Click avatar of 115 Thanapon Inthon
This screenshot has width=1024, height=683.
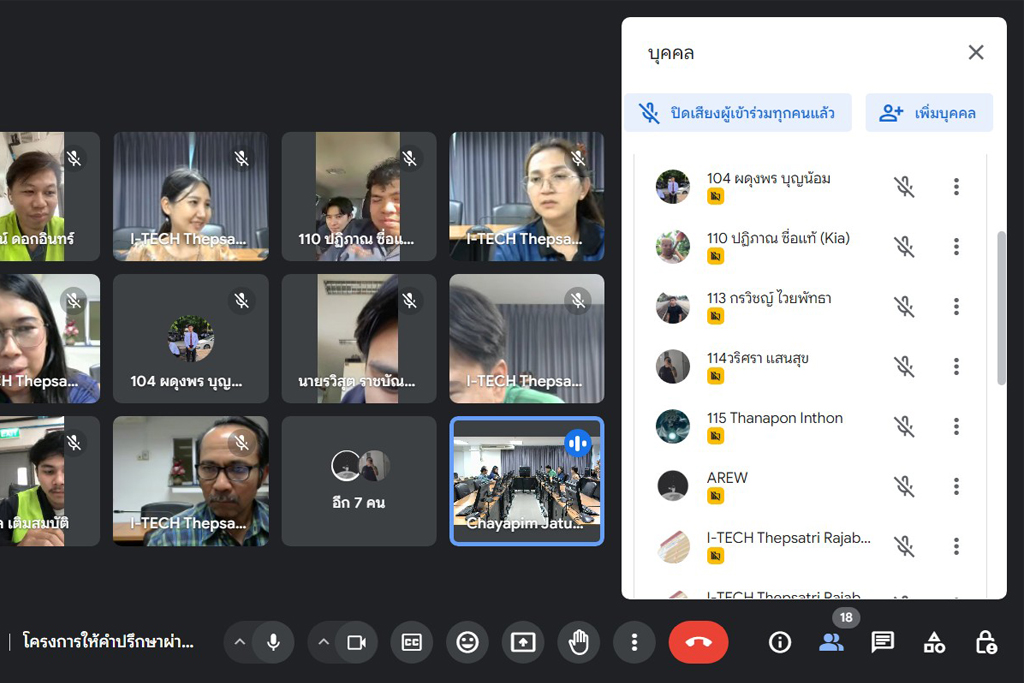[673, 426]
